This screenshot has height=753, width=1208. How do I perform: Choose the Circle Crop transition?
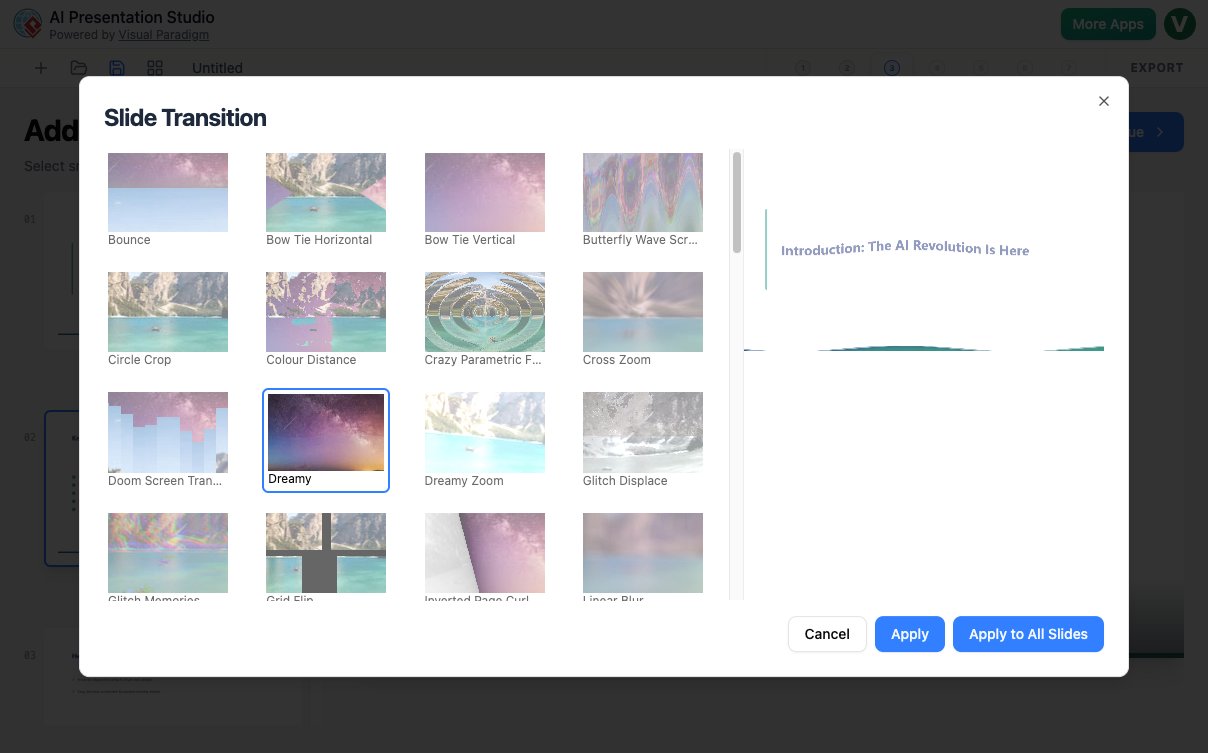[168, 312]
